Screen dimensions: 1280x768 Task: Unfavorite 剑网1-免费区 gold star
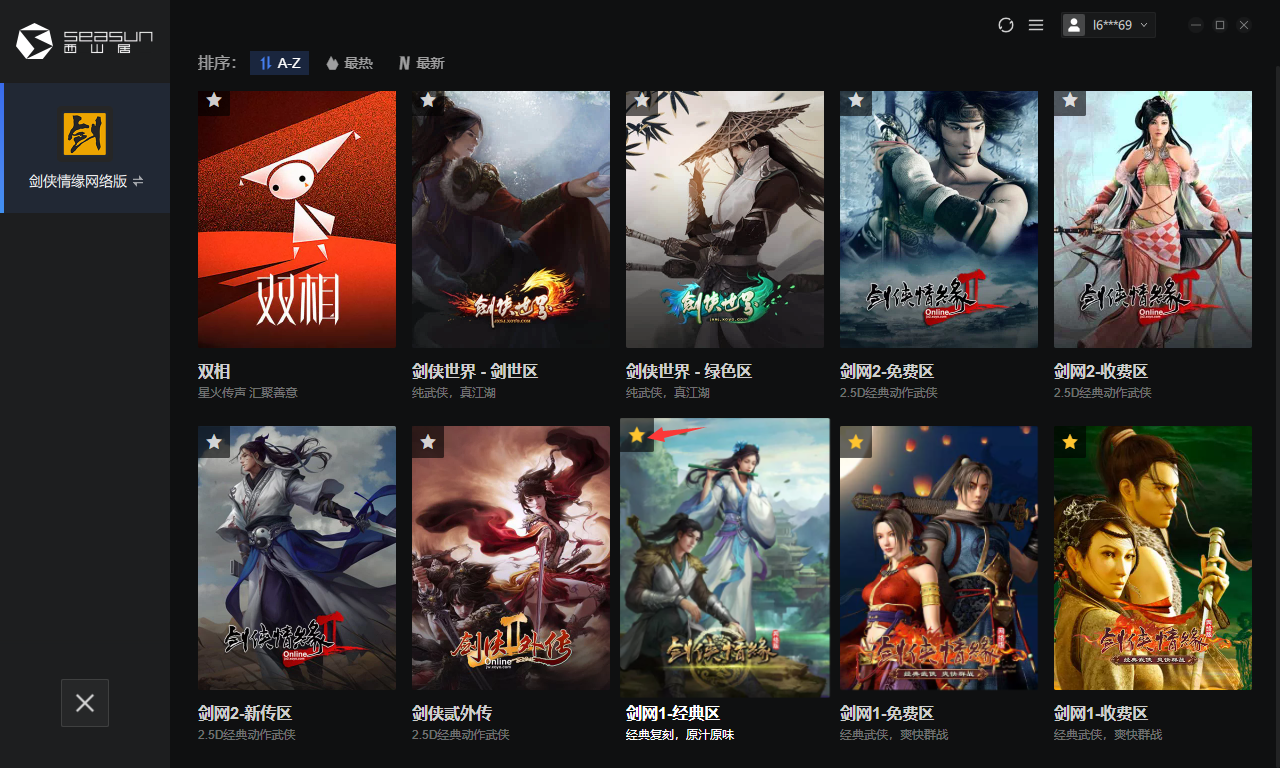(856, 442)
